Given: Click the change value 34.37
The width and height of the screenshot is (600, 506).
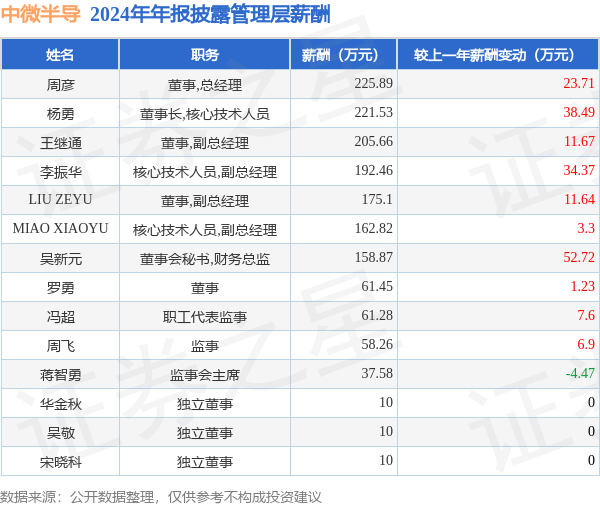Looking at the screenshot, I should coord(579,170).
